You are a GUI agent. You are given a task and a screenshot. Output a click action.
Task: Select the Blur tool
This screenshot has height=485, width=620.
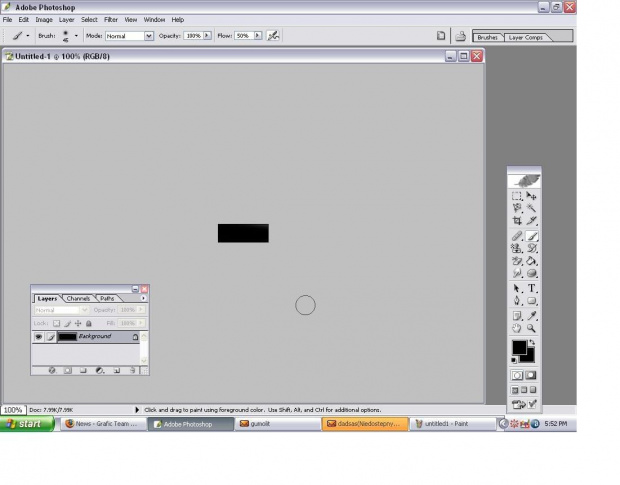click(517, 273)
